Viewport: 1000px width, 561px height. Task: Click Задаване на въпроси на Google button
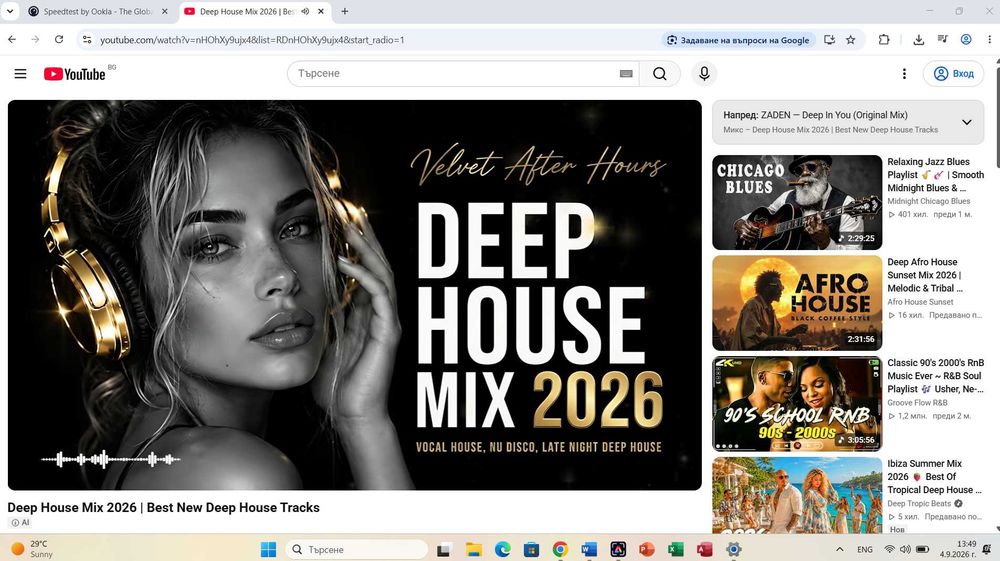[738, 40]
